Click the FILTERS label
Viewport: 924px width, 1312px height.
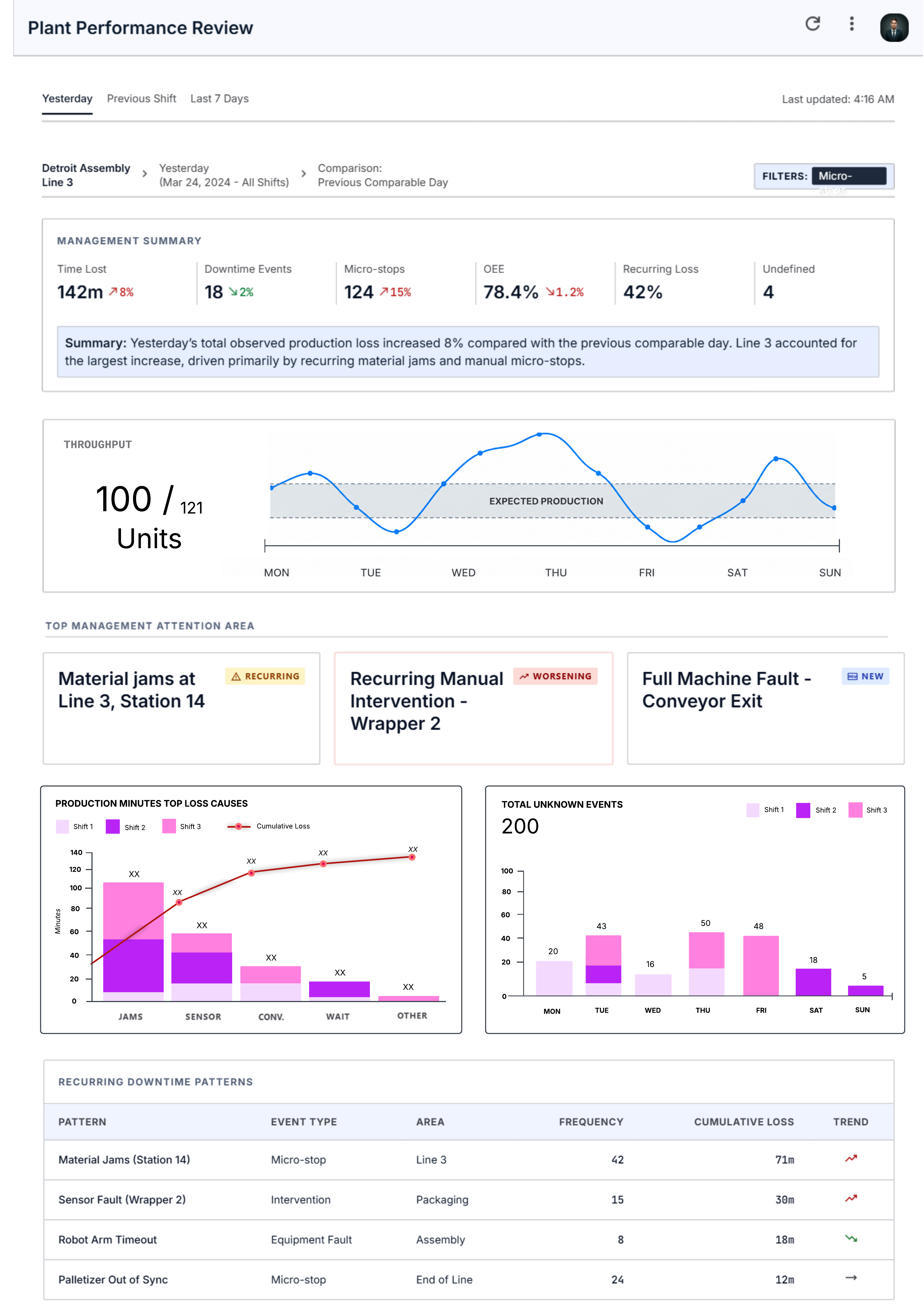[784, 177]
